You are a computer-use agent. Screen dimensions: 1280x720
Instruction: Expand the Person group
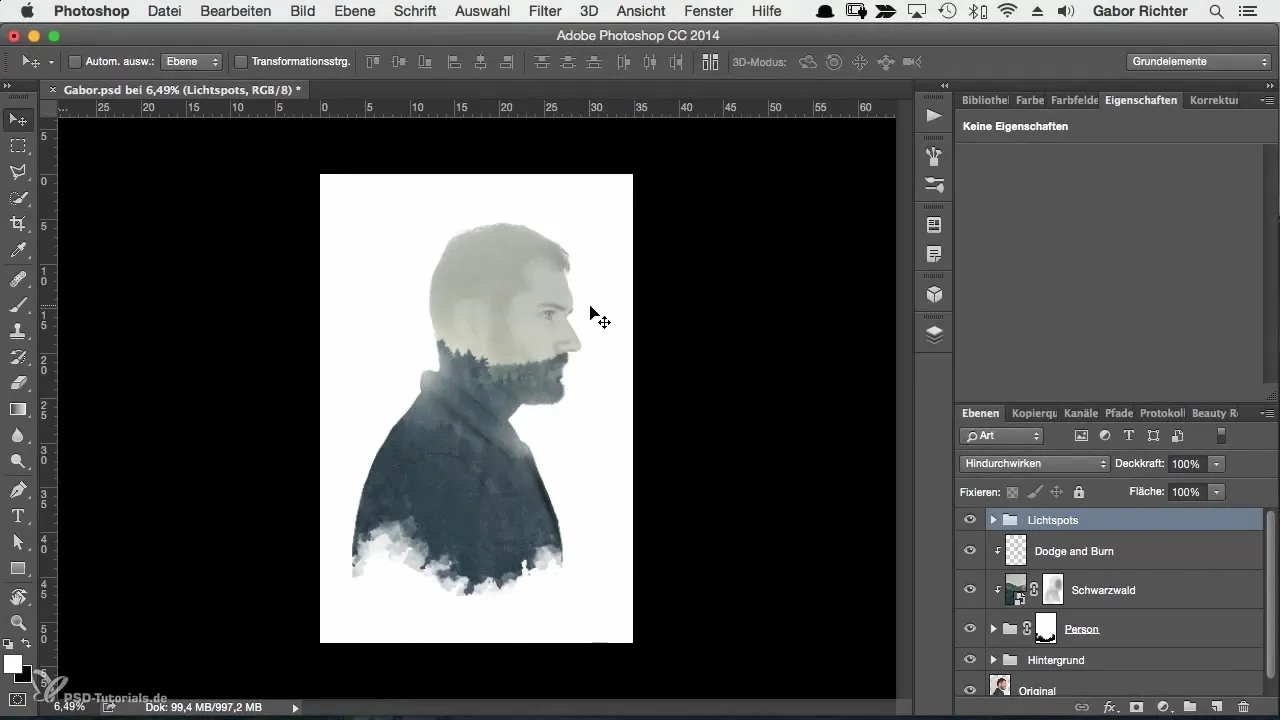[x=993, y=629]
